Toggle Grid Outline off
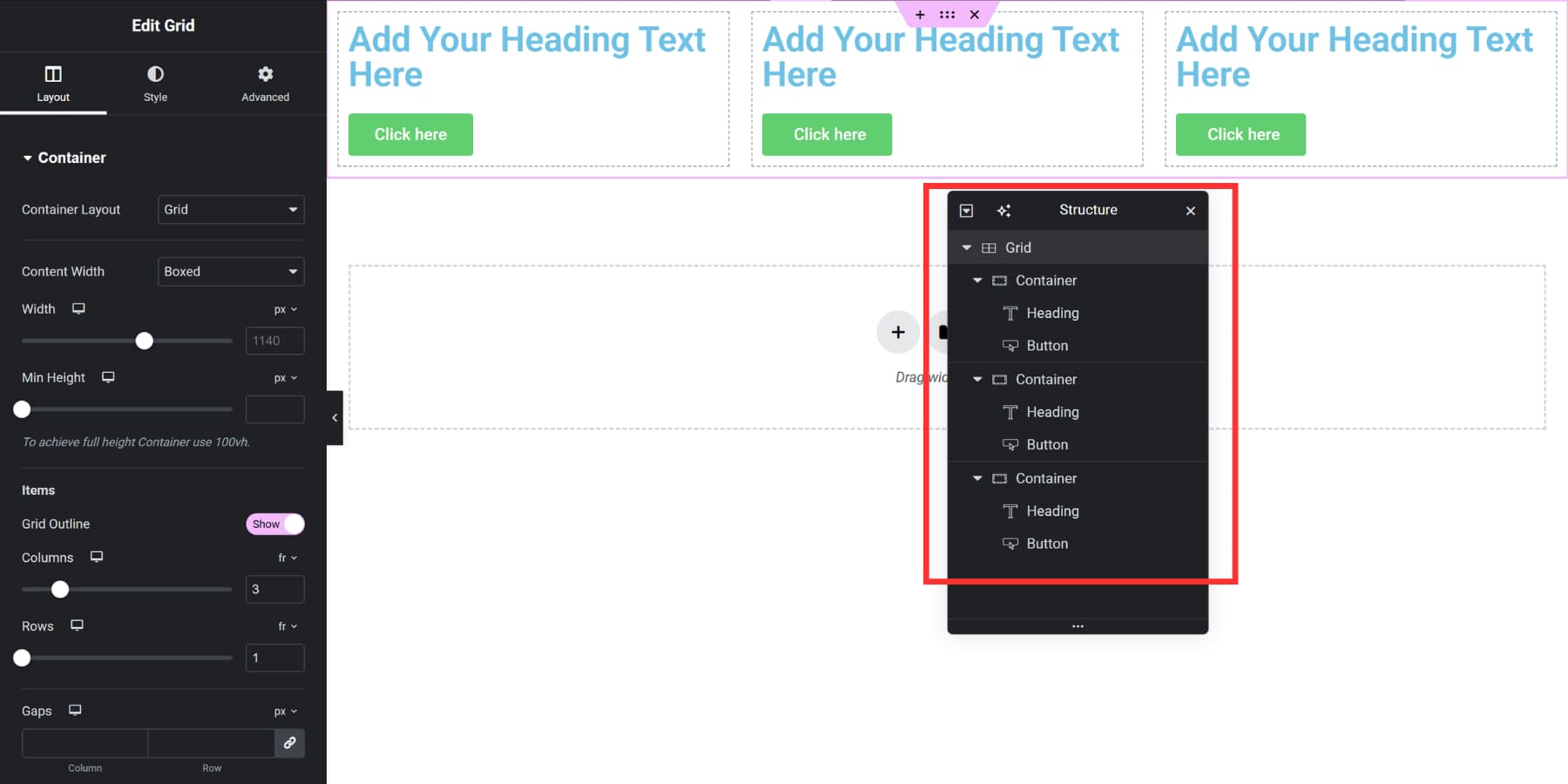Viewport: 1568px width, 784px height. pos(274,524)
